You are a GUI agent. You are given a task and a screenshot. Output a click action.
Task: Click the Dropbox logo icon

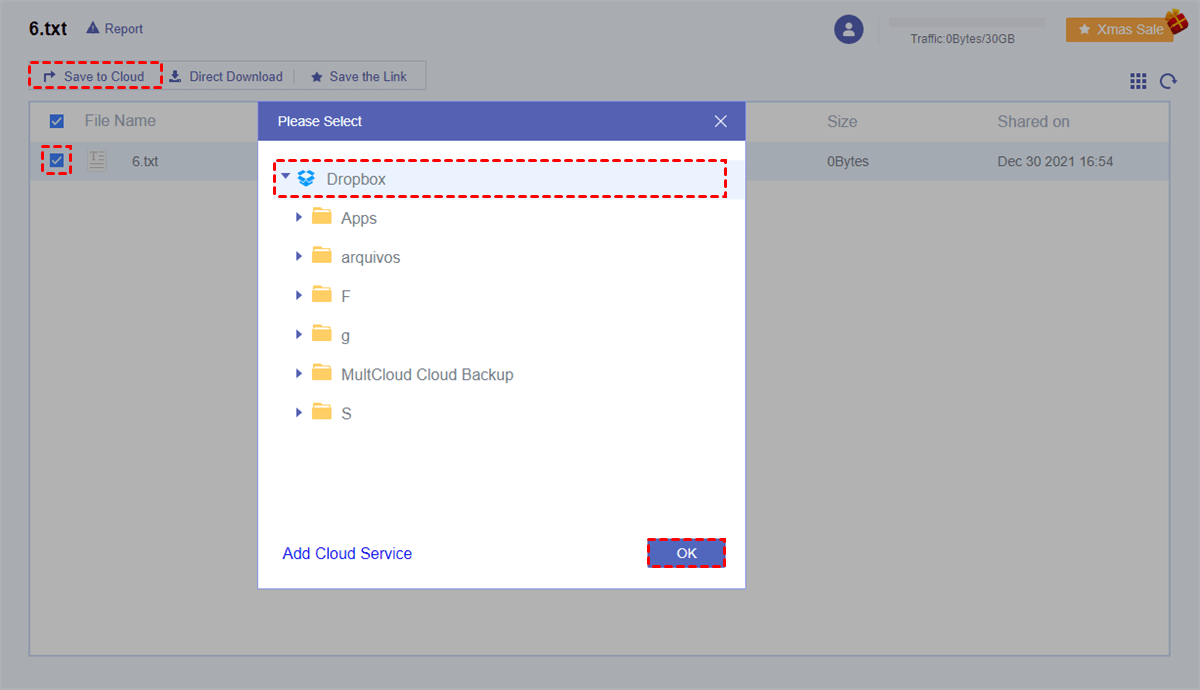306,179
